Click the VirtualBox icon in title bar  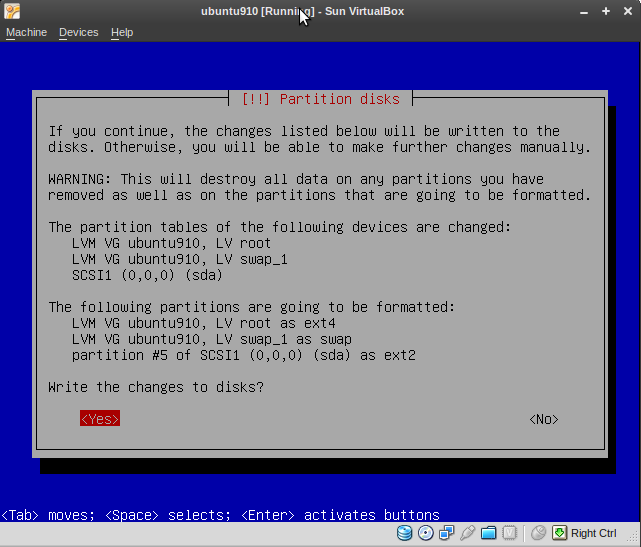pyautogui.click(x=12, y=11)
